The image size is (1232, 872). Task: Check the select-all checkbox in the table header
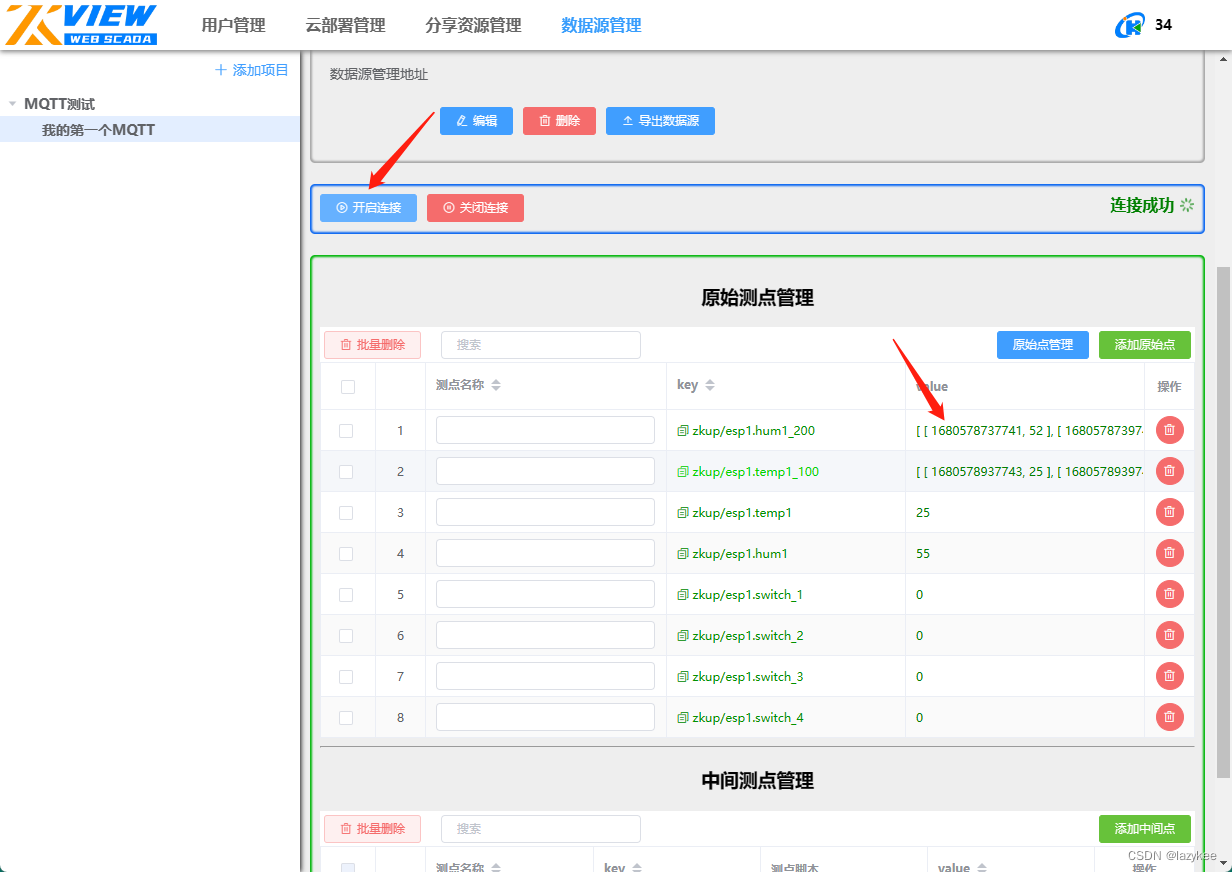[x=348, y=385]
